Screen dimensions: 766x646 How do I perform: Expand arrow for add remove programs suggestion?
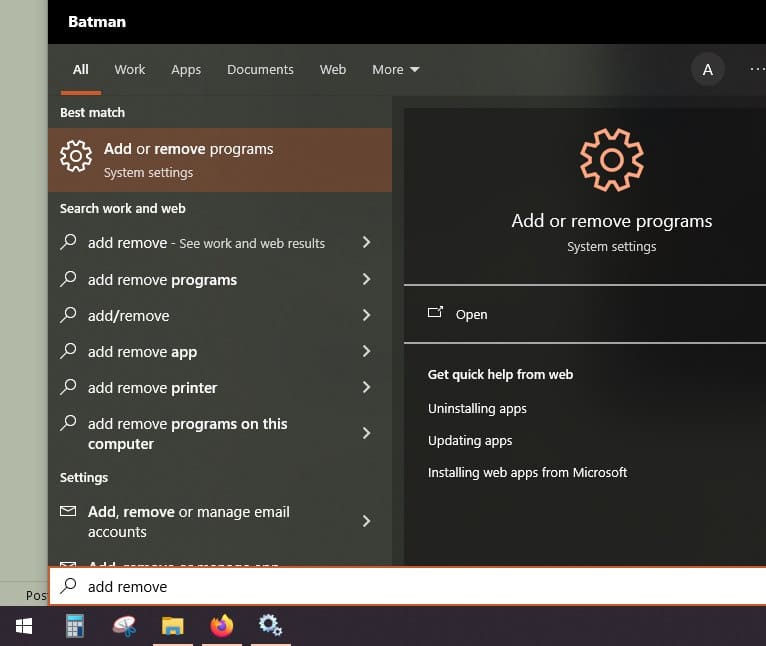tap(366, 279)
